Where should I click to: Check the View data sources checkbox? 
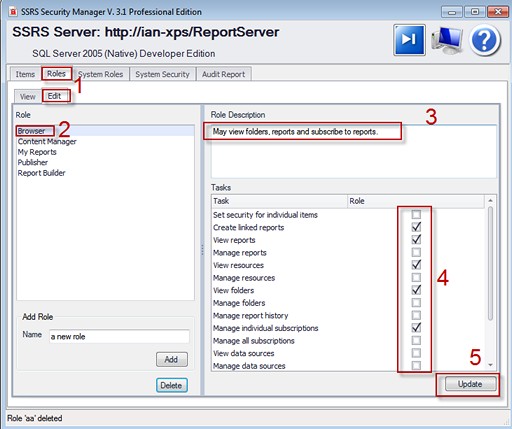(x=416, y=353)
